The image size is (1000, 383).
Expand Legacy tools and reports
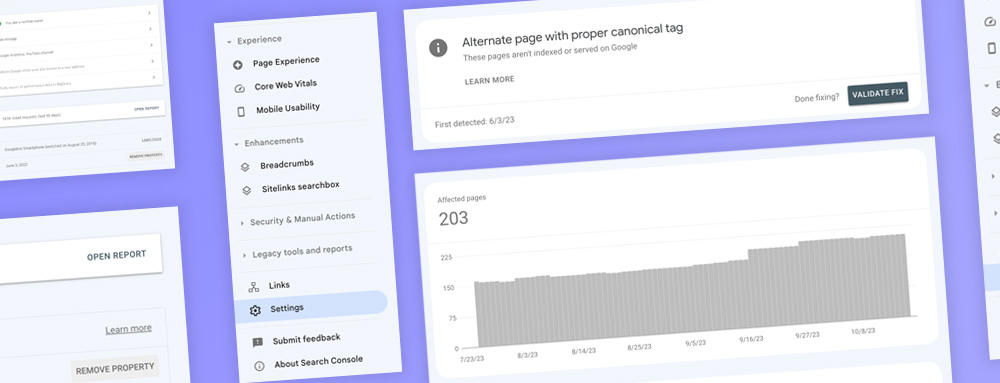point(244,256)
